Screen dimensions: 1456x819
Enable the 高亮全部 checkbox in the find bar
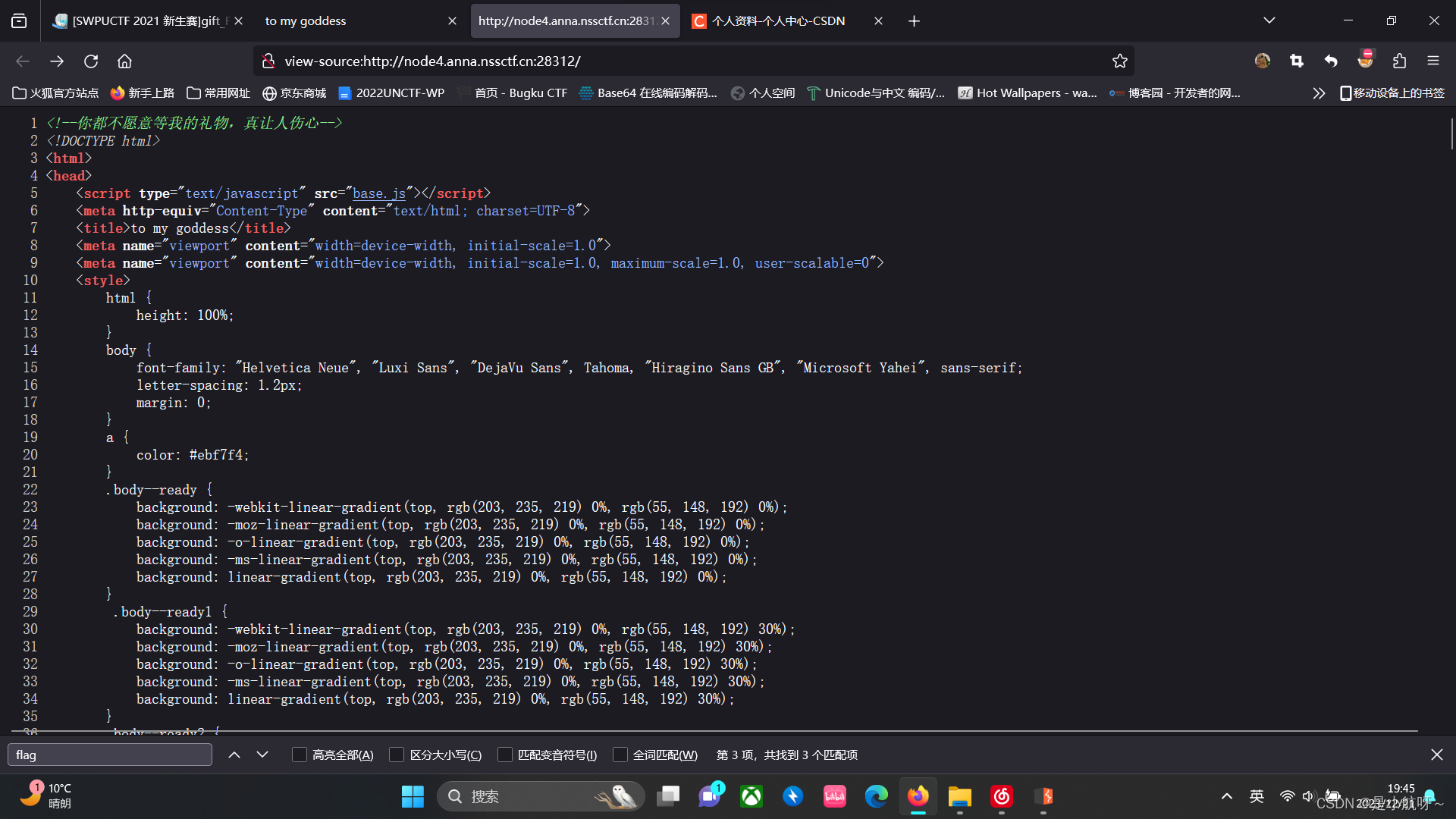(x=299, y=755)
